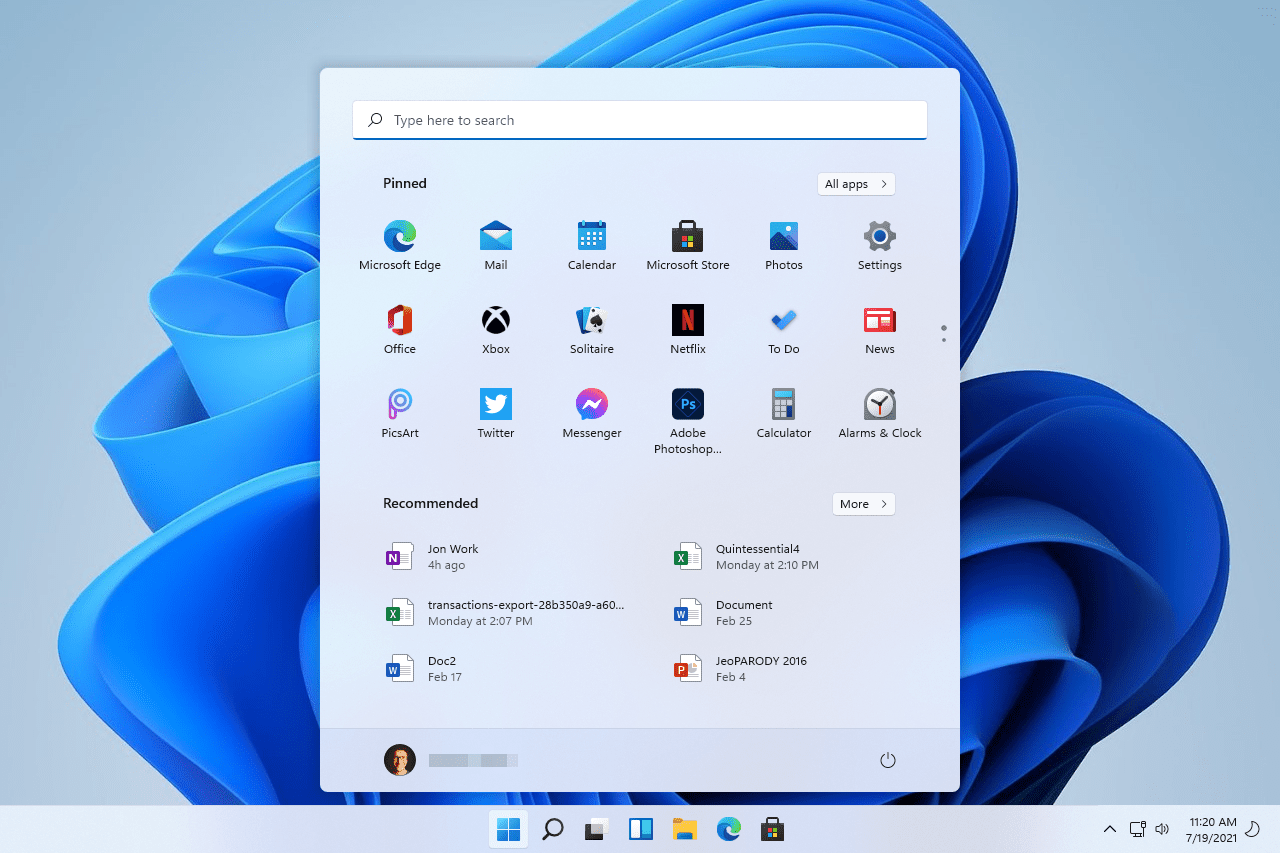Open Search from the taskbar
The height and width of the screenshot is (853, 1280).
pos(552,829)
